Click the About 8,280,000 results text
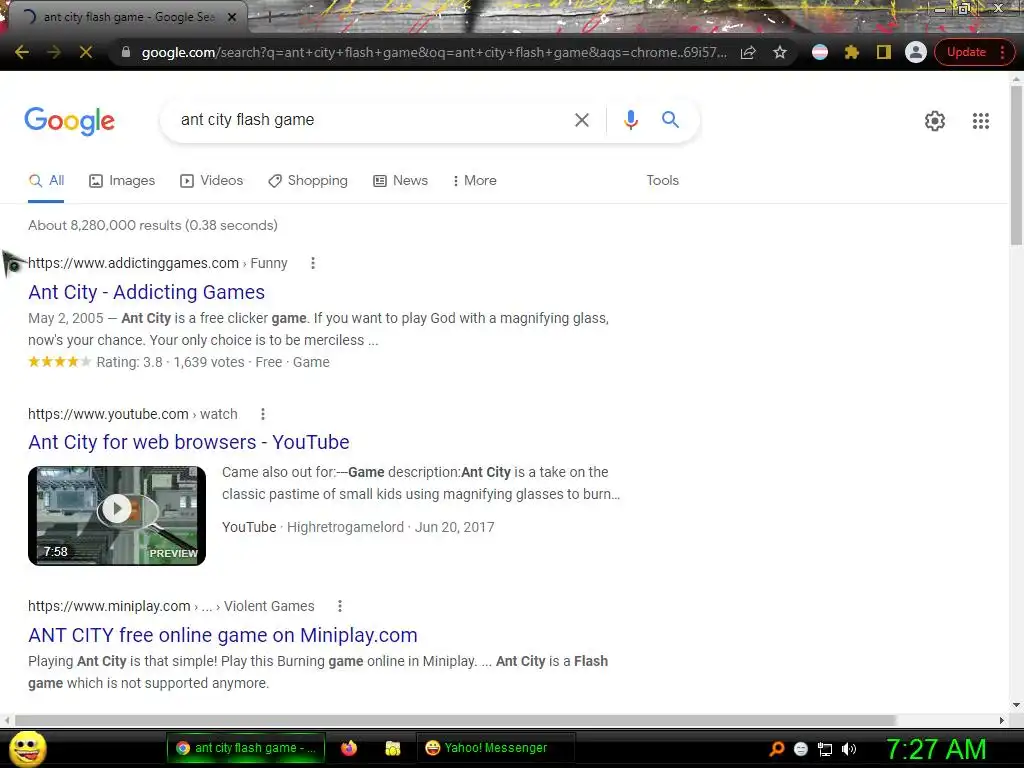 point(153,225)
